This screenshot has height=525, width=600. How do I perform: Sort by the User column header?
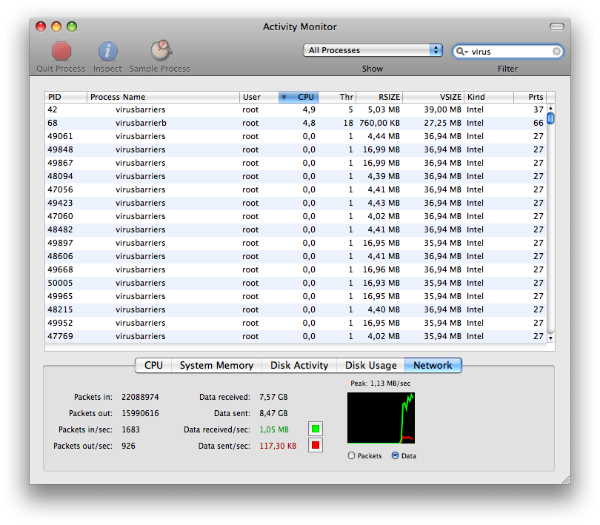coord(259,97)
